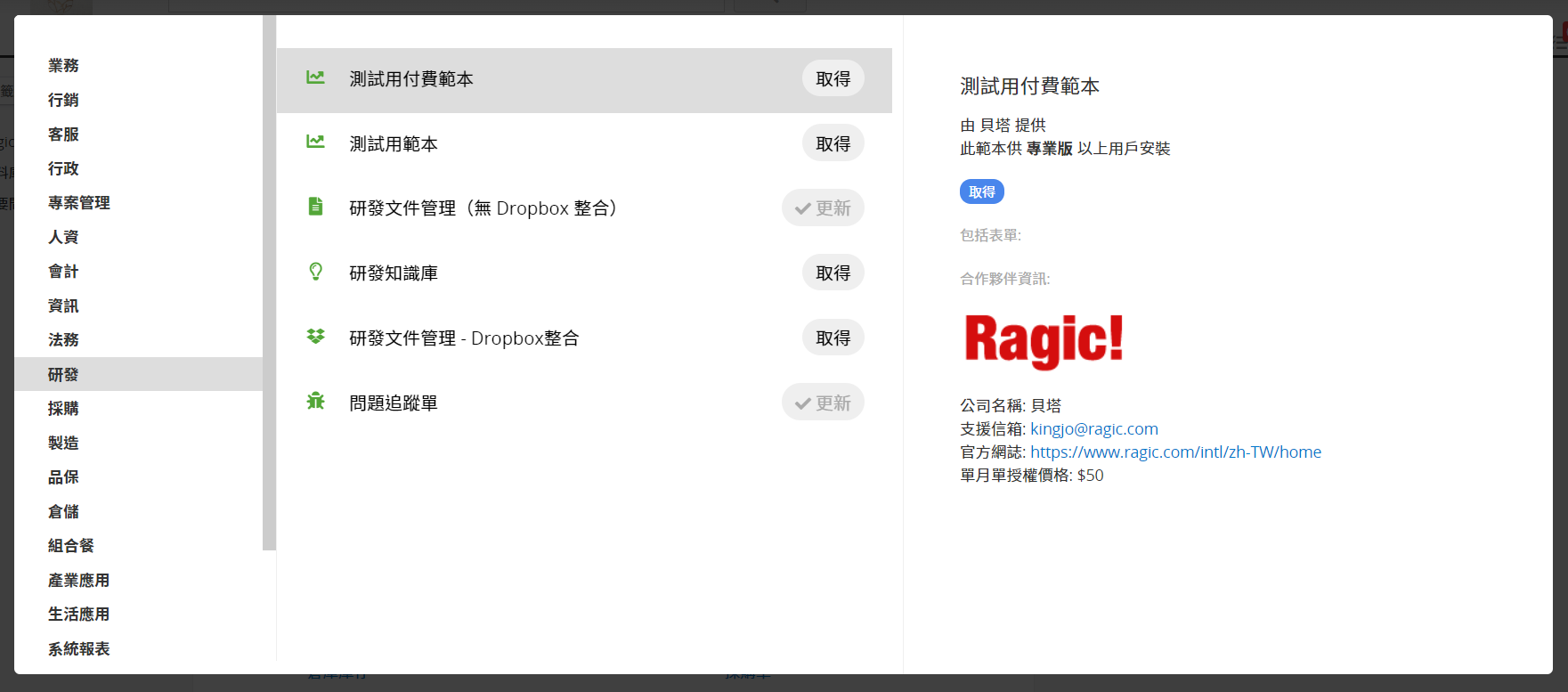
Task: Click the 單月單授權價格: $50 text
Action: 1032,475
